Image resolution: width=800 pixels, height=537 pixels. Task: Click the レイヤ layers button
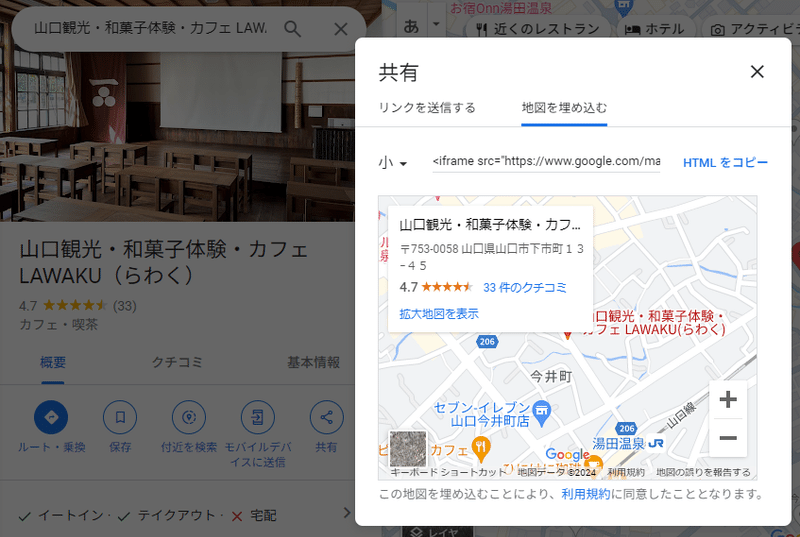click(437, 531)
